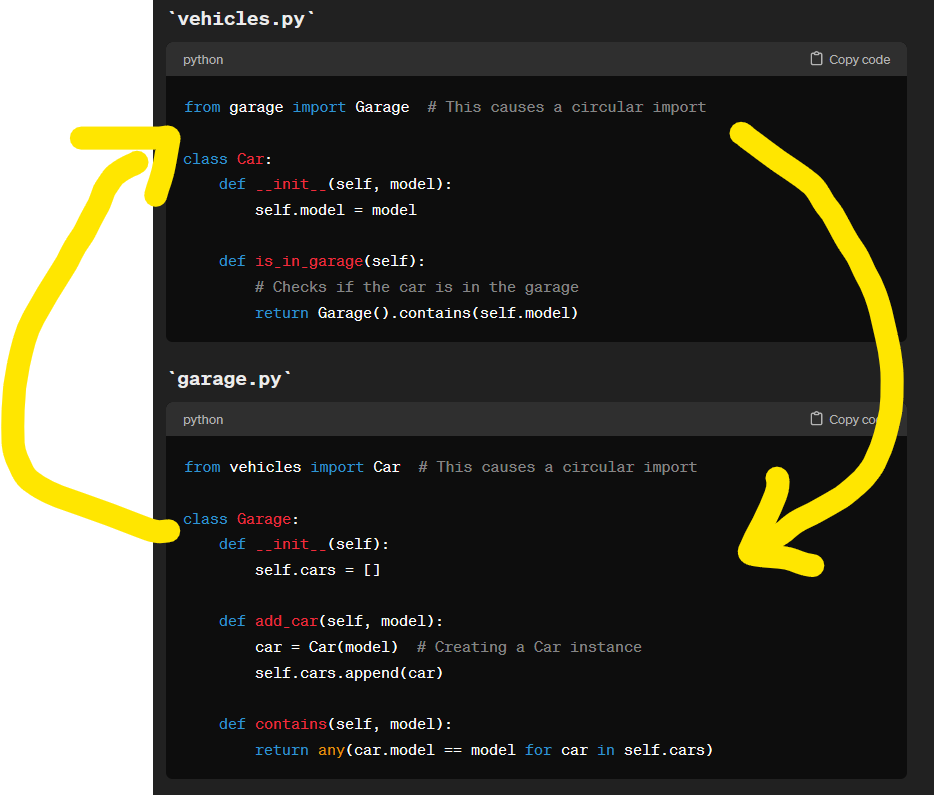Image resolution: width=934 pixels, height=795 pixels.
Task: Click the clipboard icon in the garage.py code block
Action: coord(816,419)
